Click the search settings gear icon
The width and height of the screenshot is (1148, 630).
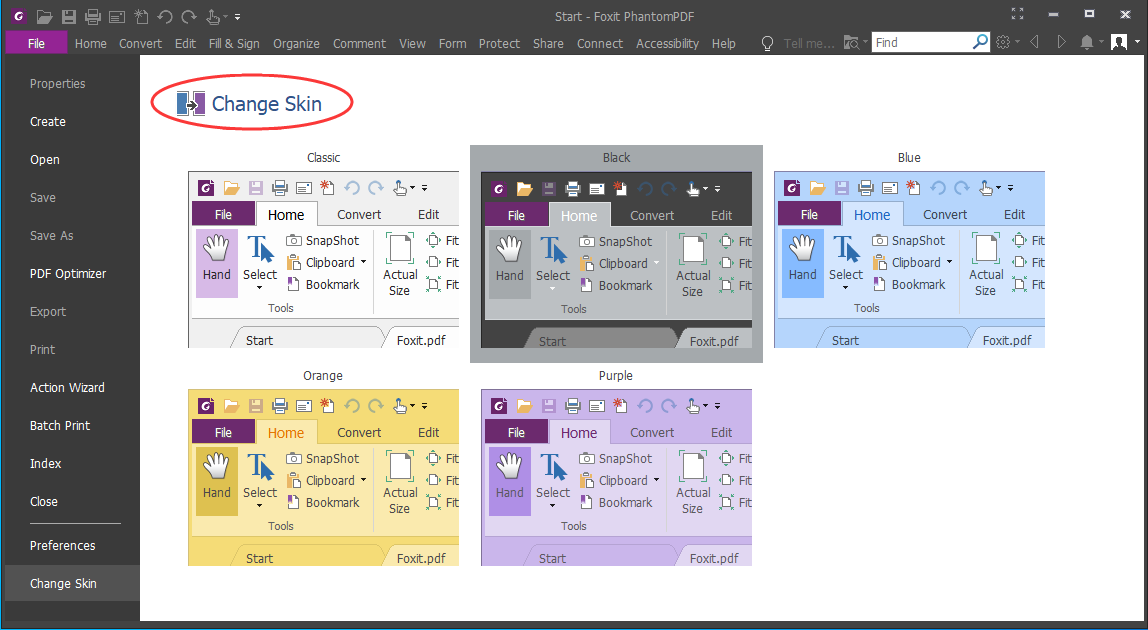[1003, 42]
